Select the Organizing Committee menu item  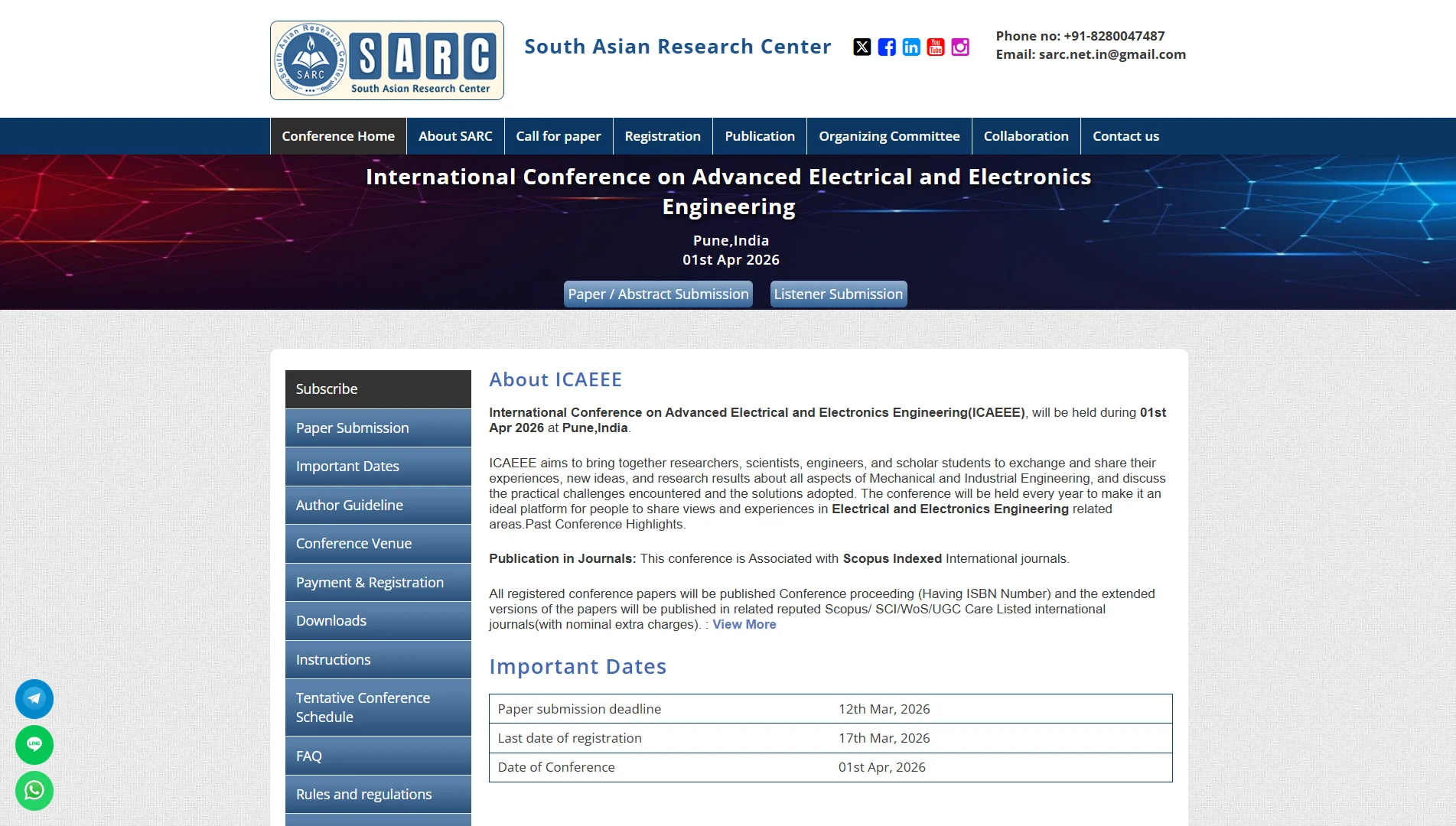pos(889,136)
